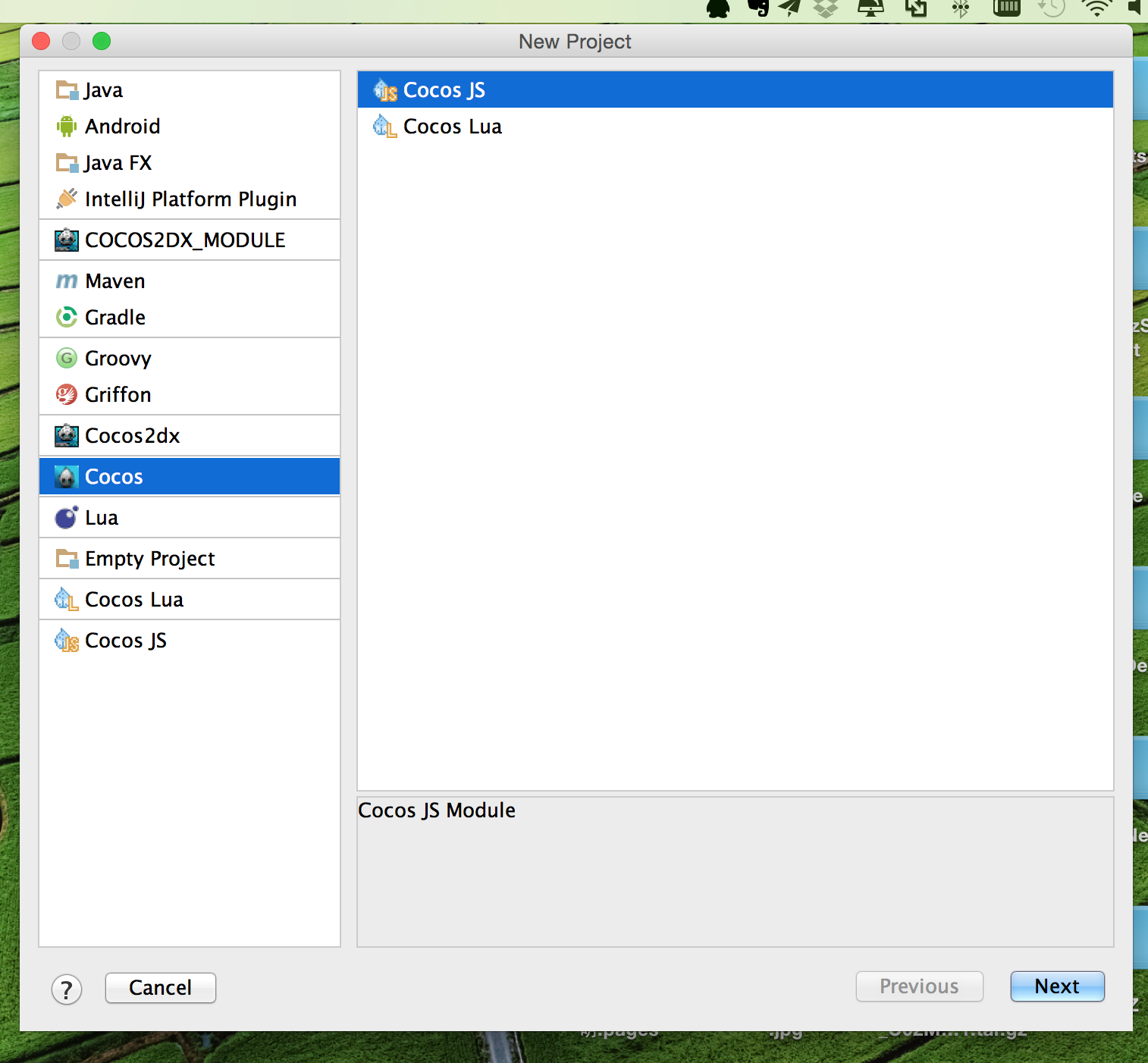This screenshot has height=1063, width=1148.
Task: Click the Cancel button
Action: [160, 988]
